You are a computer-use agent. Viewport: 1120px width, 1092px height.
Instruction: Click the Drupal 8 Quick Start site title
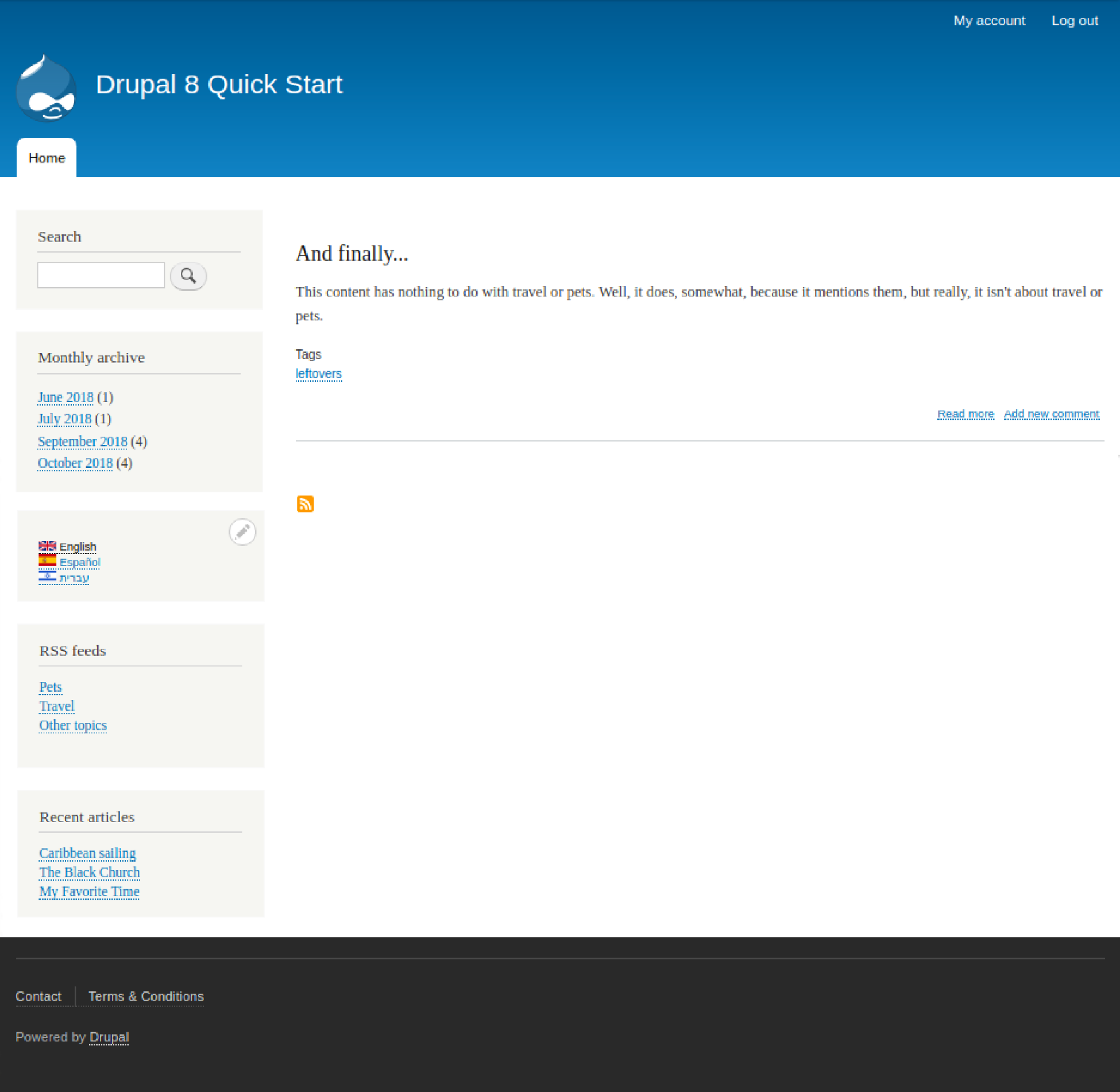point(219,84)
